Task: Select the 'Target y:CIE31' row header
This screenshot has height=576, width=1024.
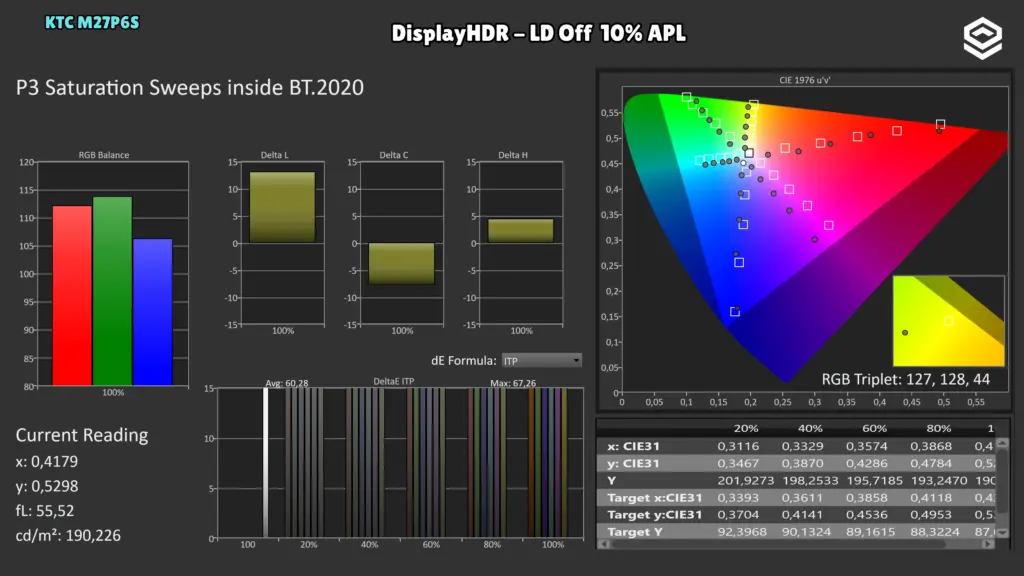Action: point(655,515)
